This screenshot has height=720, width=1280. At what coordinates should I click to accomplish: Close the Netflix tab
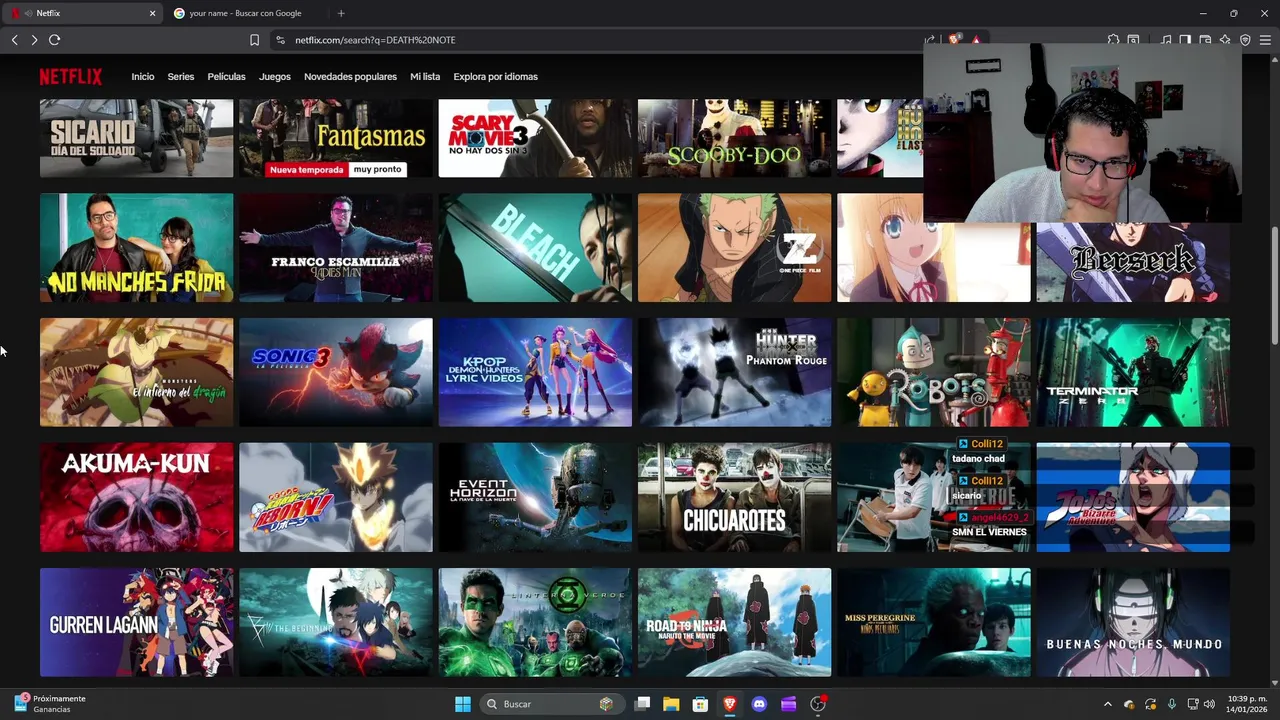click(152, 13)
